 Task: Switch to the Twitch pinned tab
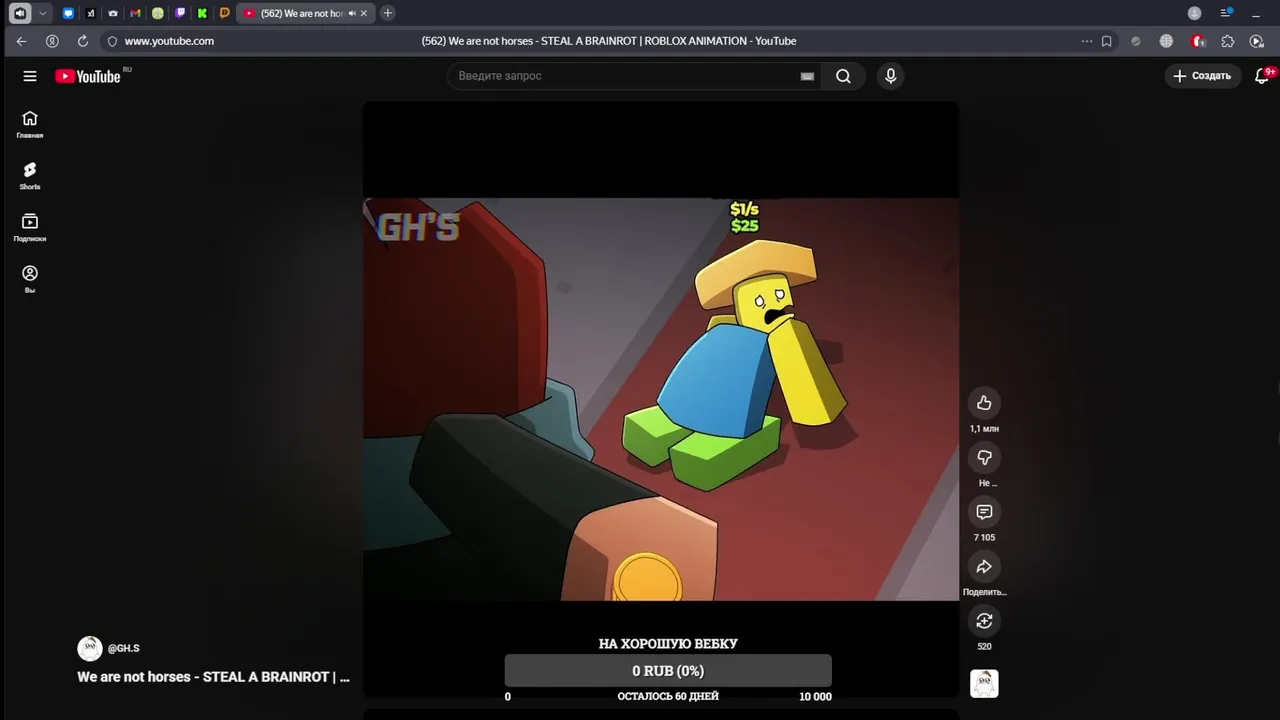click(x=180, y=13)
